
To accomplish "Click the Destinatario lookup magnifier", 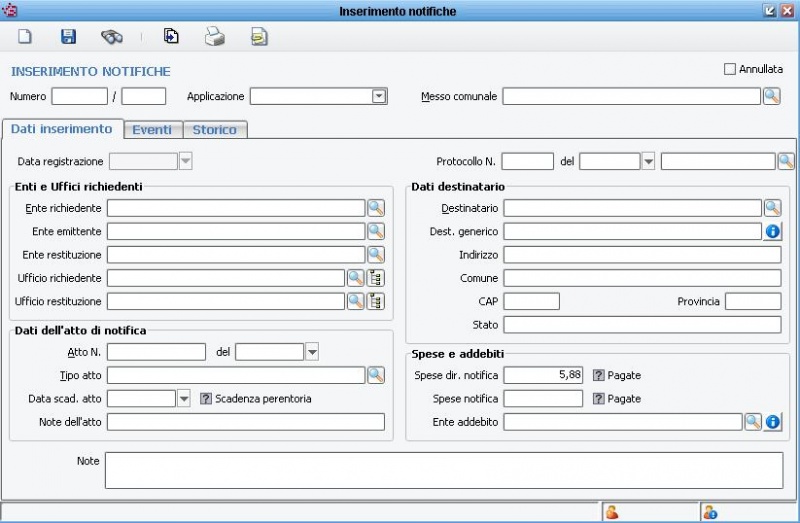I will (772, 208).
